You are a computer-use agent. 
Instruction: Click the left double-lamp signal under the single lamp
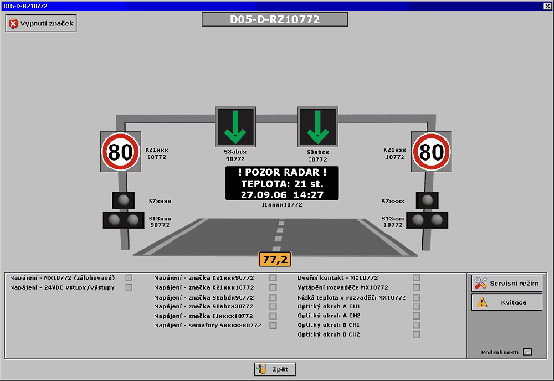(123, 220)
